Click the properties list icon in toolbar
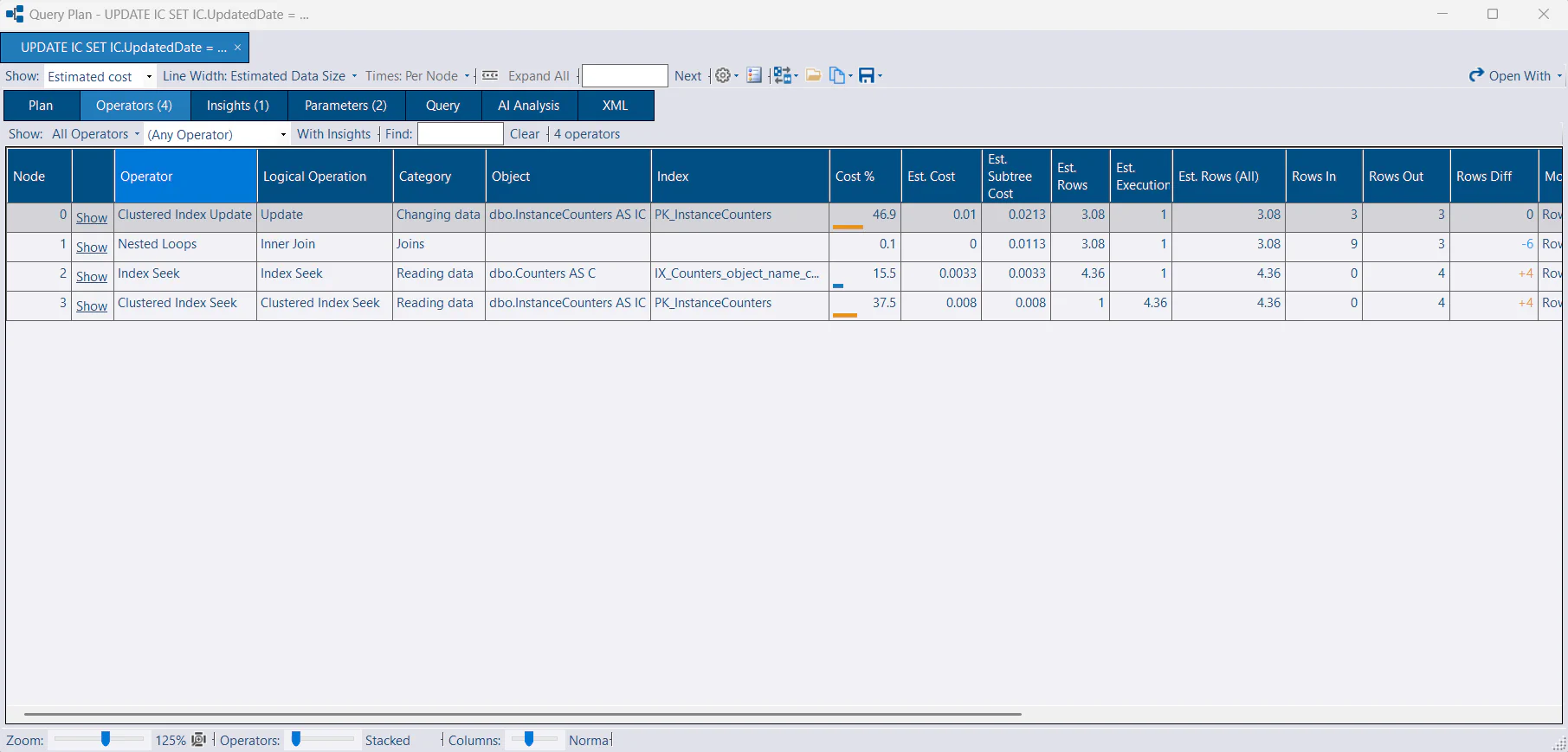This screenshot has height=752, width=1568. (754, 76)
